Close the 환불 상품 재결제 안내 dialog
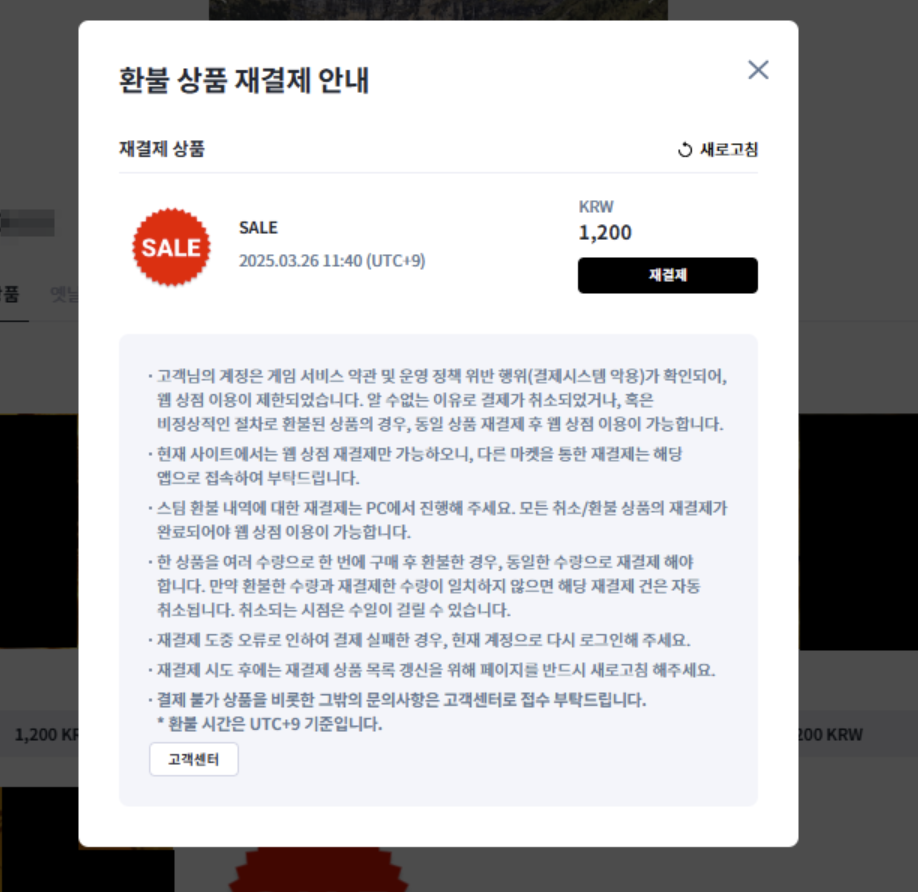The image size is (918, 892). (x=758, y=70)
